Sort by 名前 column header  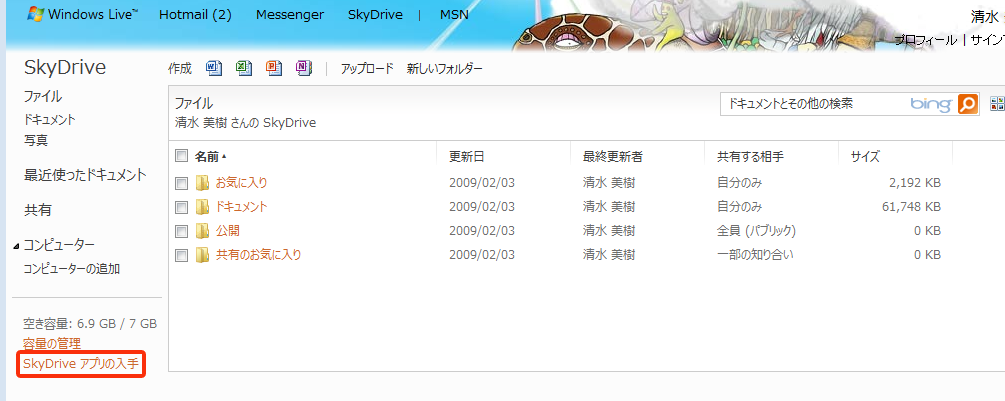point(207,156)
